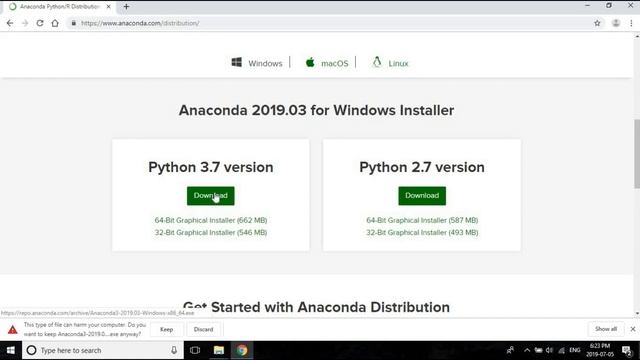This screenshot has height=360, width=640.
Task: Click the download warning triangle icon
Action: pyautogui.click(x=13, y=329)
